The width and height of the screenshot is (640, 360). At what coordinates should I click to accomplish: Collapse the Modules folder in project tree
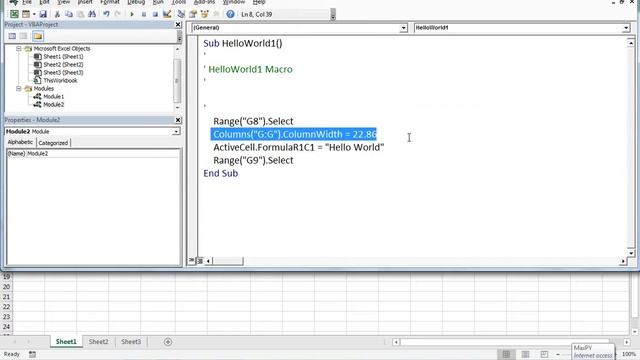point(19,89)
